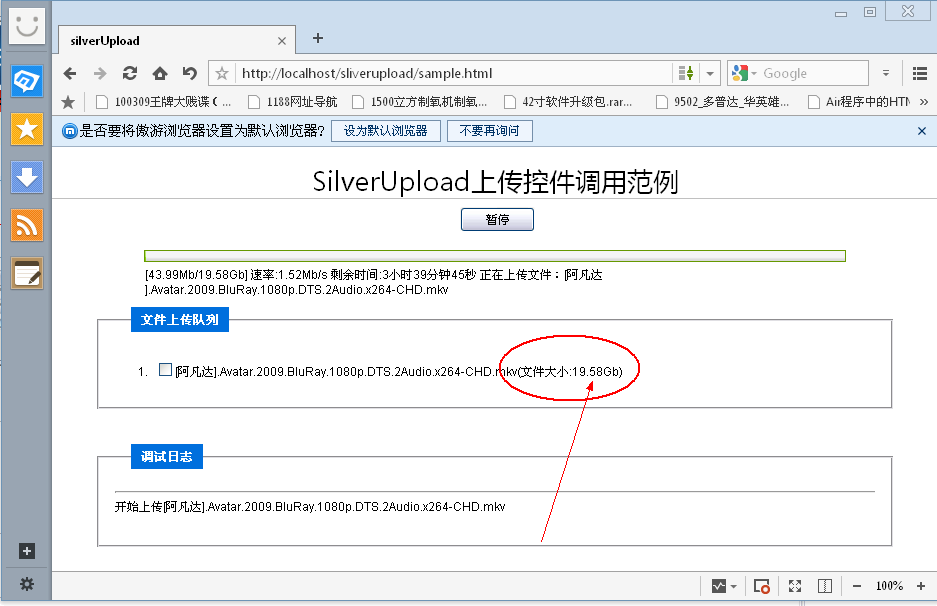The width and height of the screenshot is (937, 606).
Task: Click the upload status text showing 1.52Mb/s
Action: coord(373,282)
